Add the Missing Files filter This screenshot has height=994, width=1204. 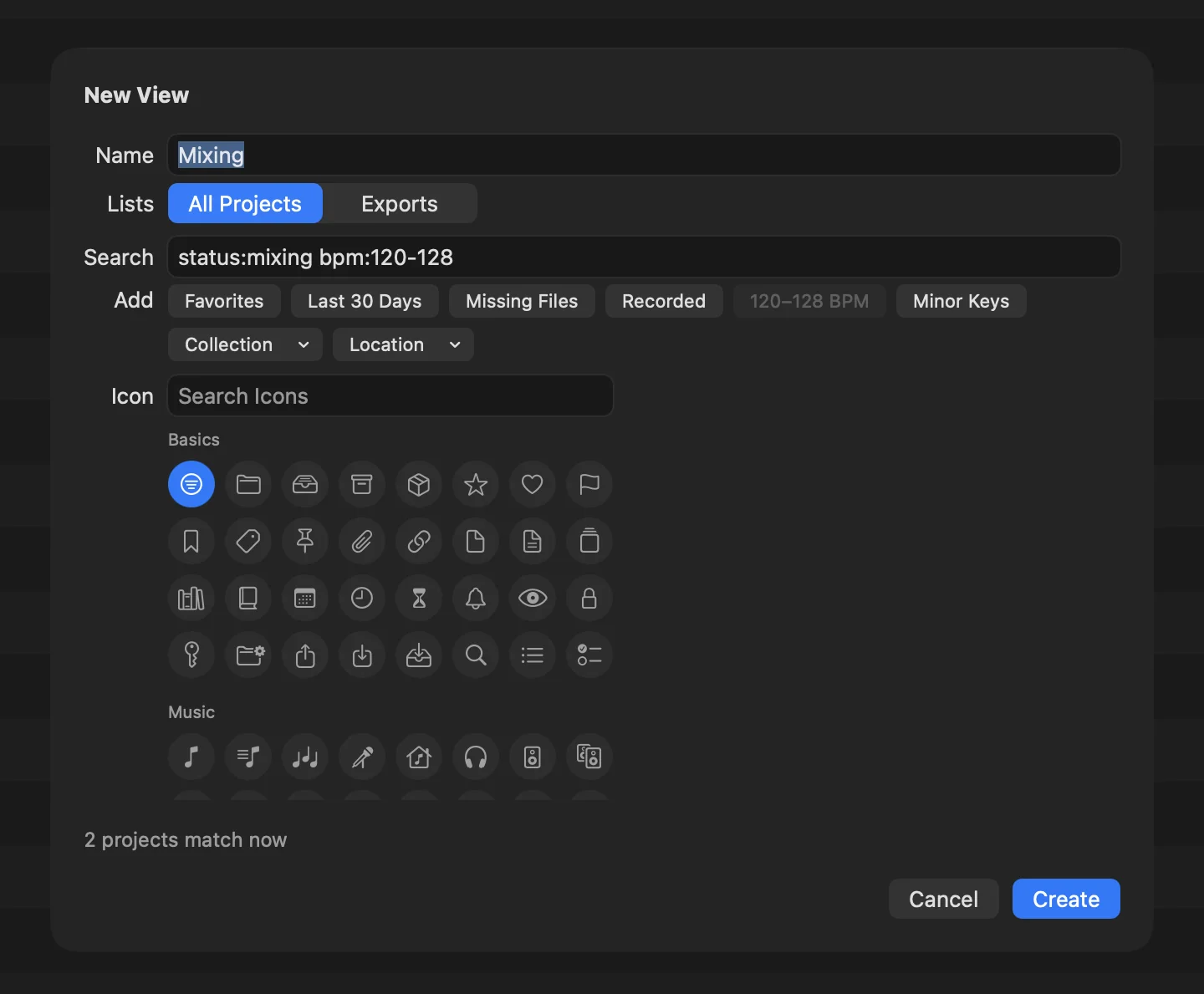pos(522,301)
